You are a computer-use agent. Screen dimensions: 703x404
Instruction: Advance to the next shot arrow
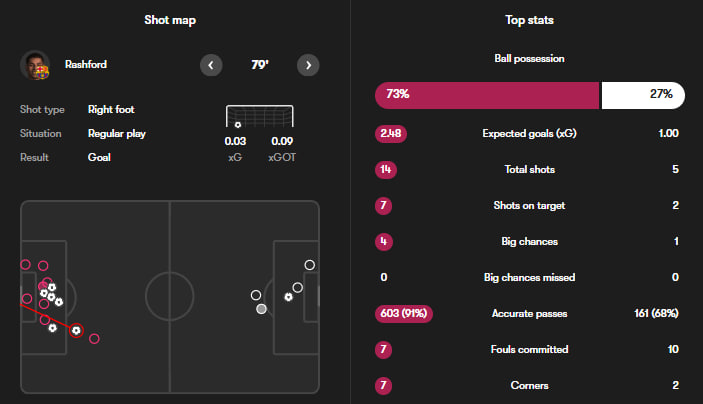[x=308, y=65]
